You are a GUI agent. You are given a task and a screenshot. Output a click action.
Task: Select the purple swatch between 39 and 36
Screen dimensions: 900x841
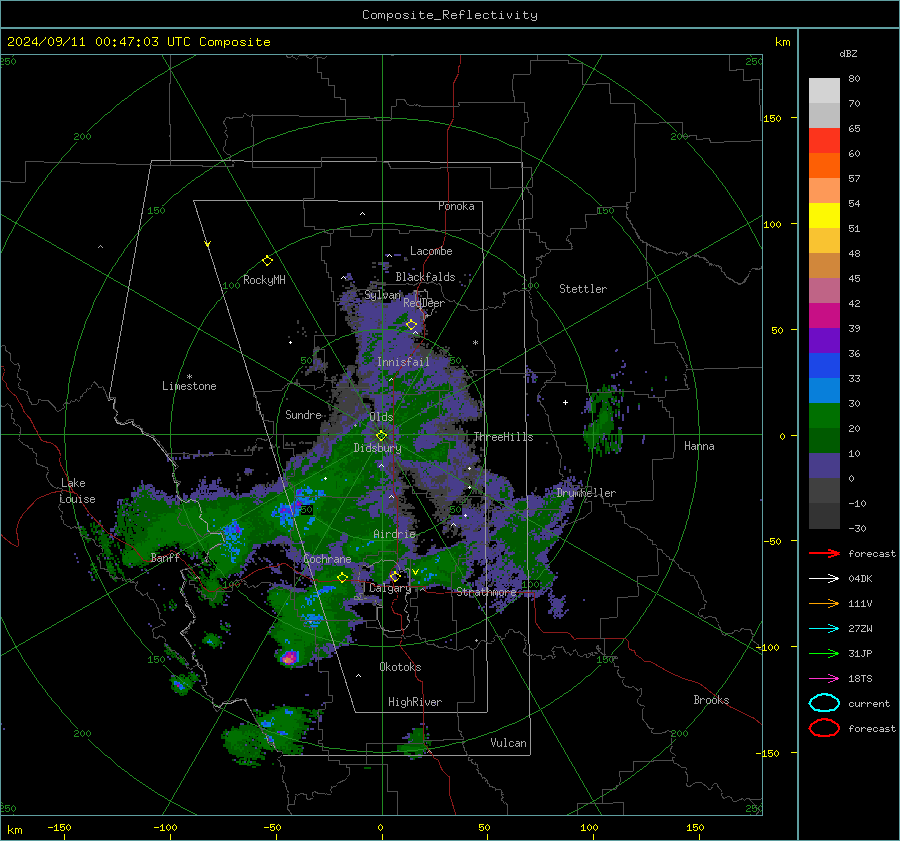coord(824,341)
